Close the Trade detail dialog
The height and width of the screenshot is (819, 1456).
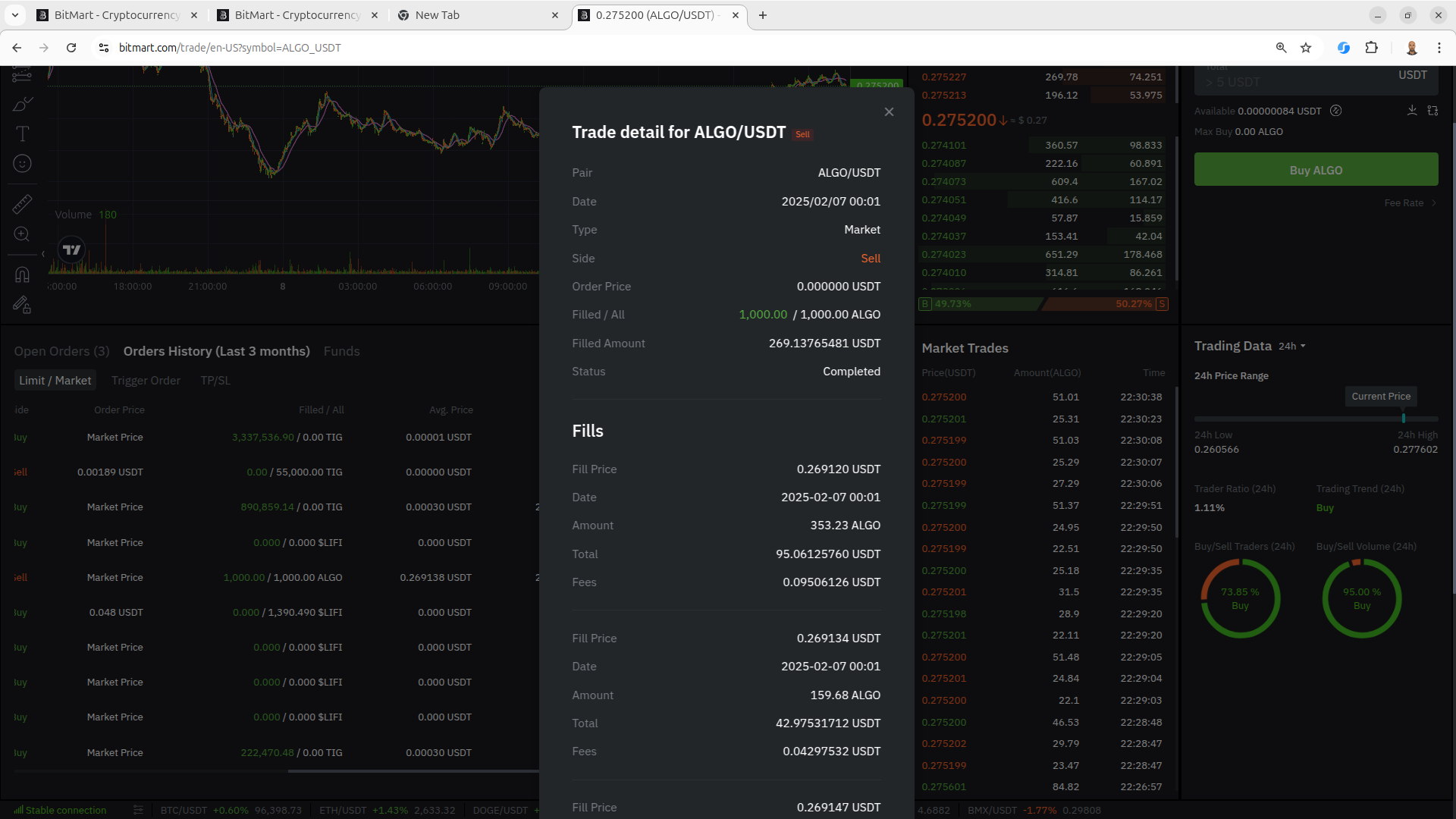coord(889,112)
